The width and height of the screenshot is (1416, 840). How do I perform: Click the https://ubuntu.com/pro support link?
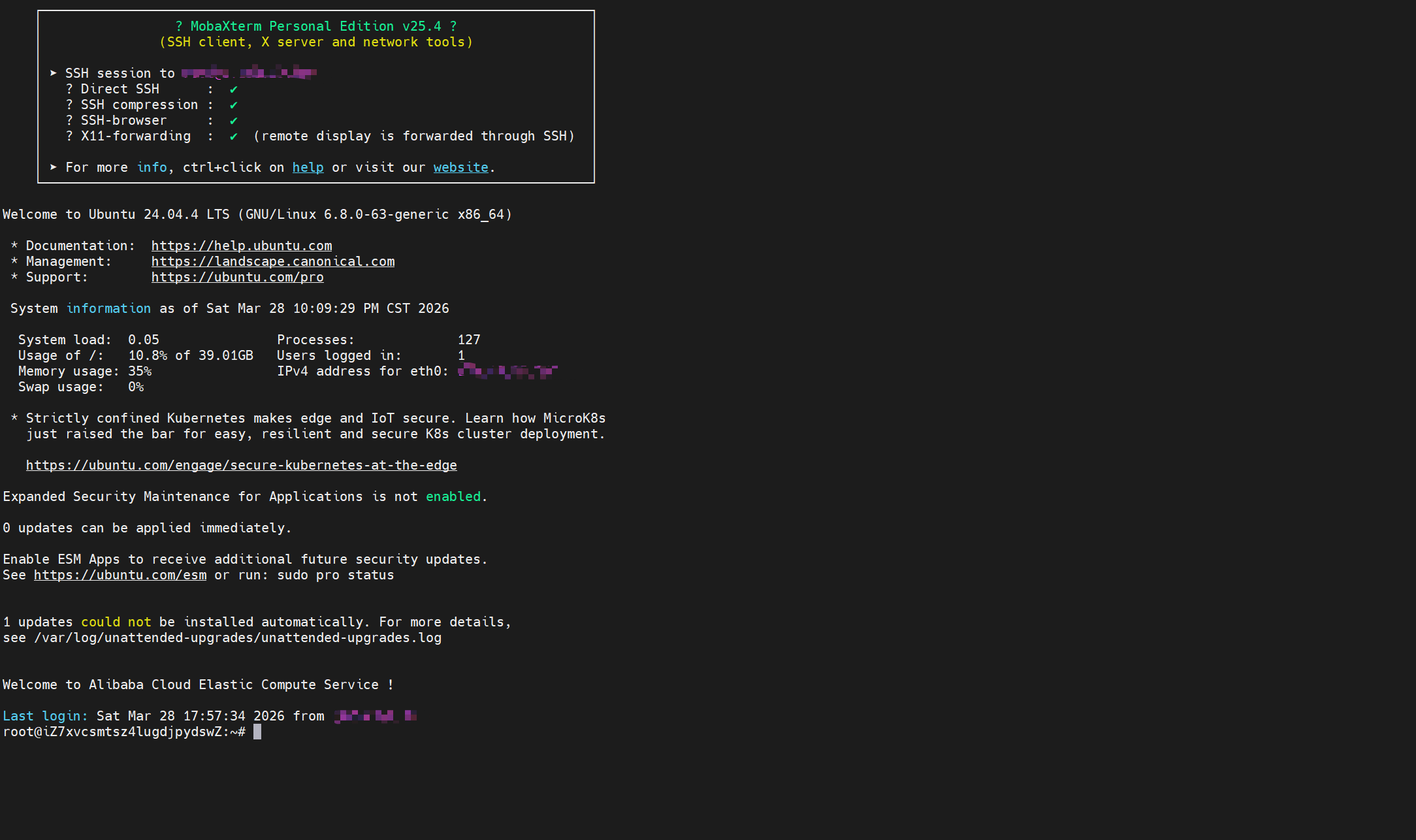click(x=237, y=277)
